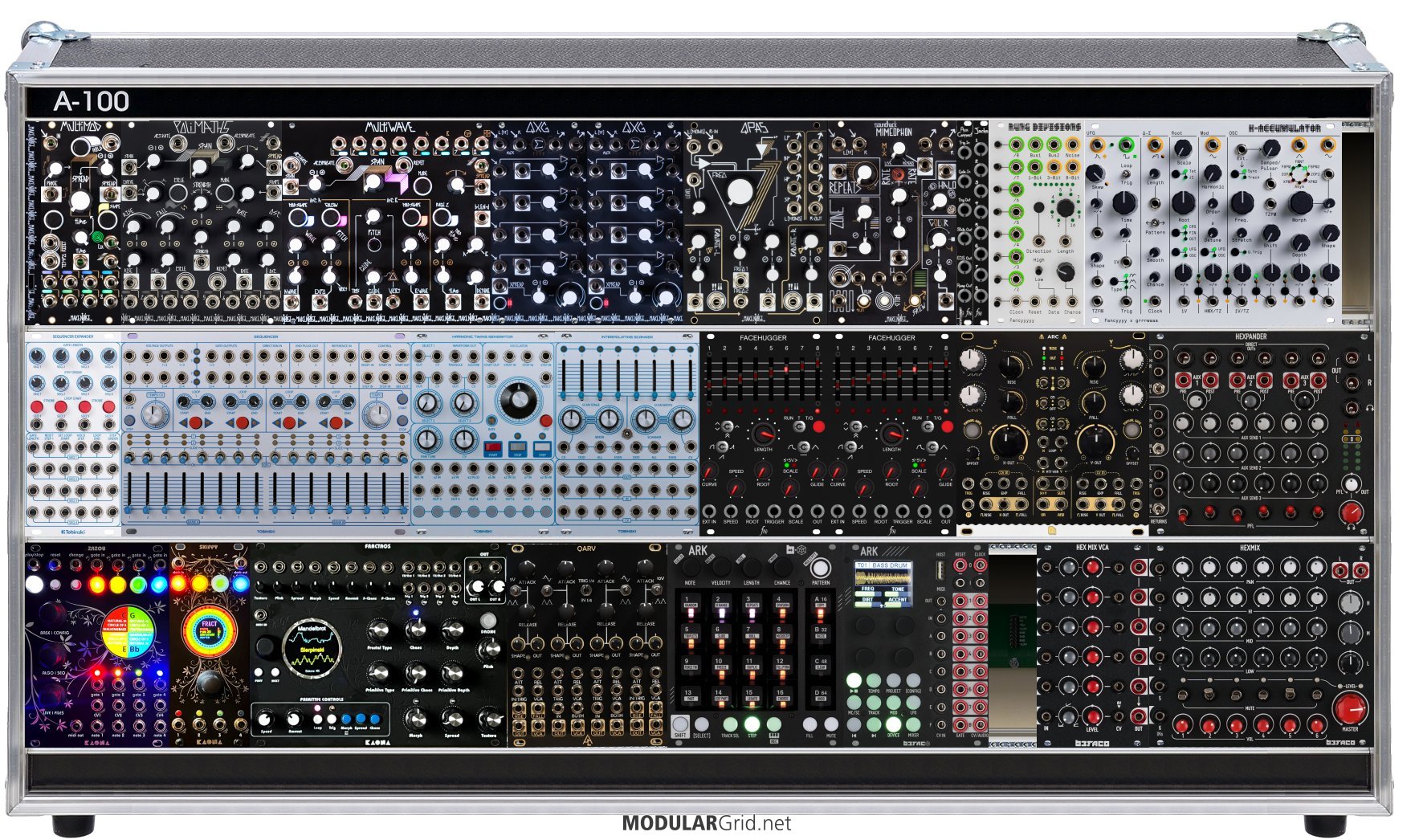Viewport: 1415px width, 840px height.
Task: Push the DRONE button on Fractos
Action: (488, 620)
